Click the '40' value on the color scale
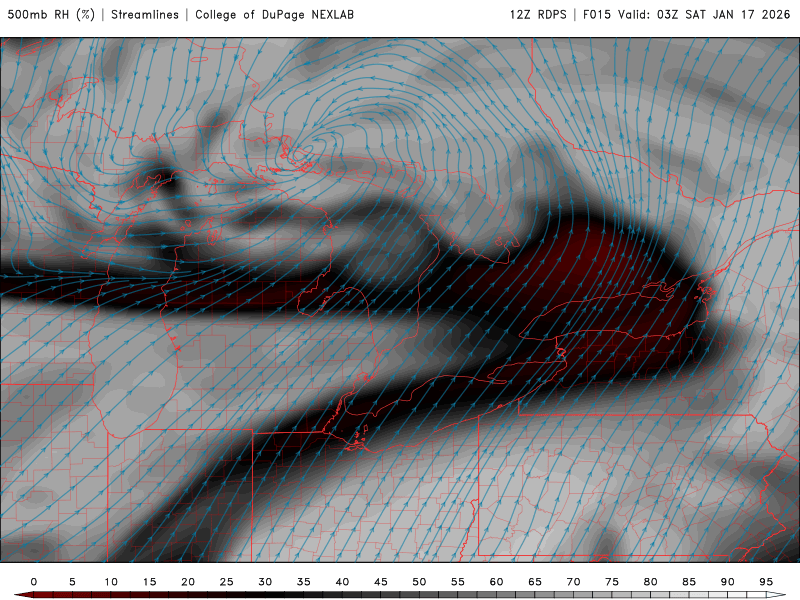The image size is (800, 600). [342, 582]
